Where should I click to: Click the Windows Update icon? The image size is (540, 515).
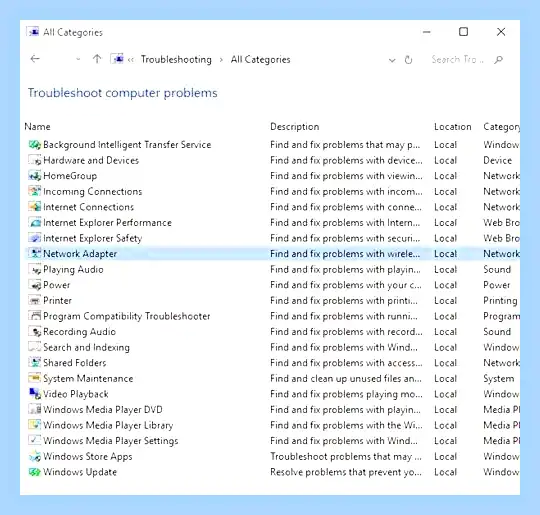[35, 472]
